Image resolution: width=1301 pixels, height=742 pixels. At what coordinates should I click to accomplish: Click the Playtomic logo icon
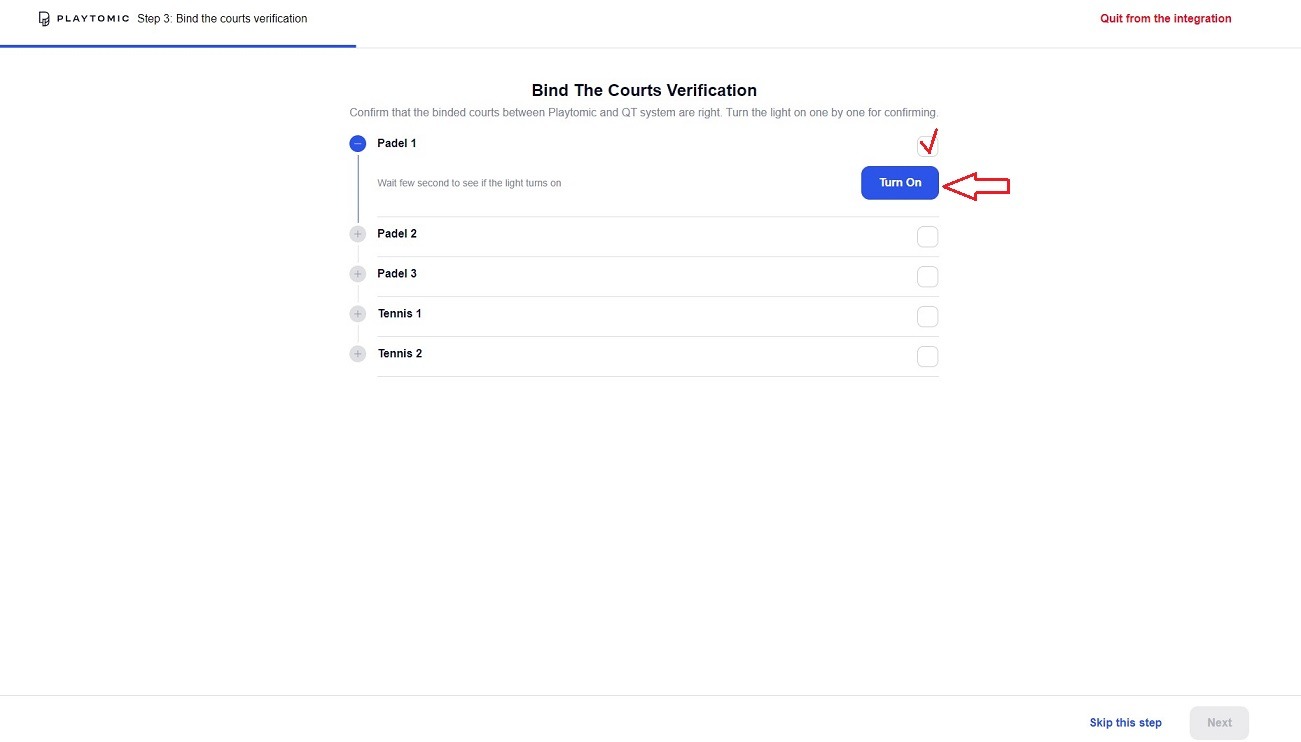pos(44,19)
